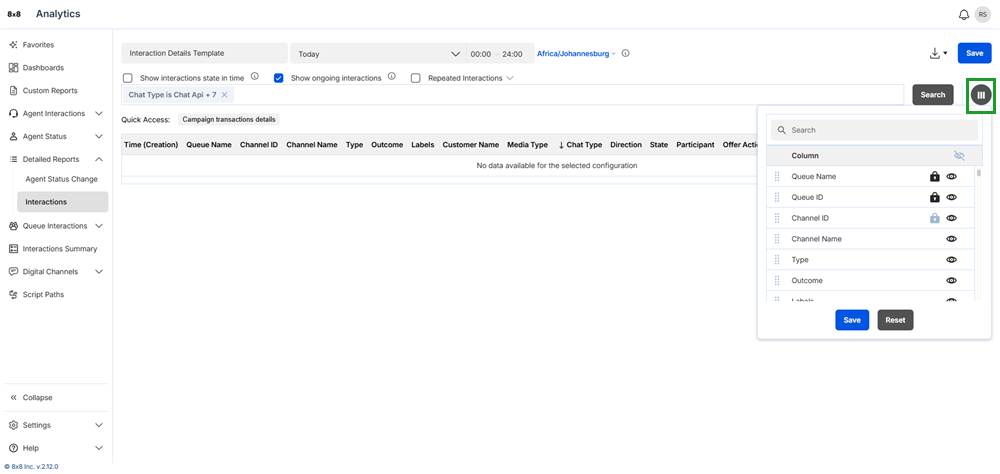Open Dashboards from the sidebar
Image resolution: width=1000 pixels, height=474 pixels.
(x=43, y=68)
